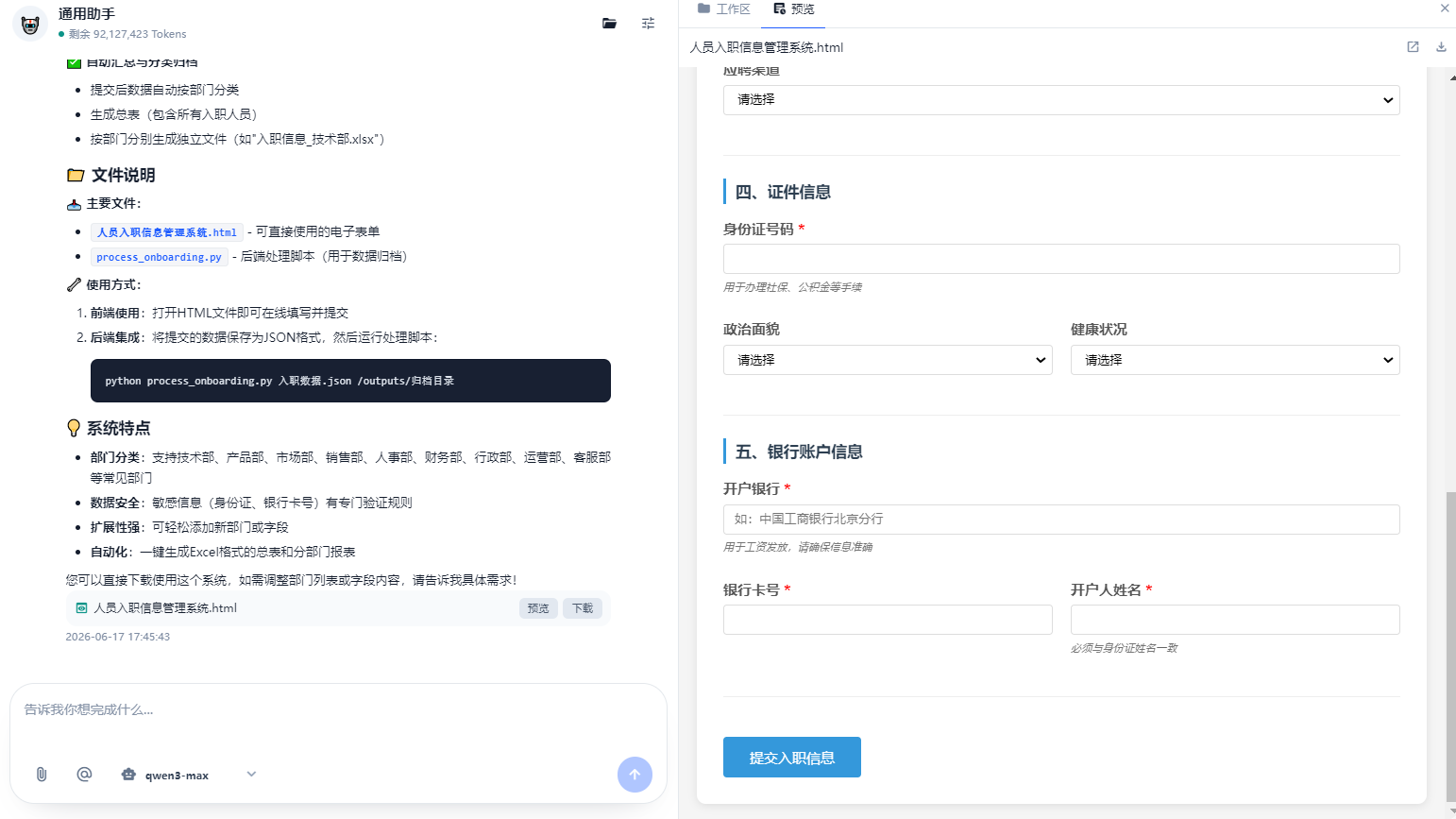Viewport: 1456px width, 819px height.
Task: Download the file using header download icon
Action: click(1441, 47)
